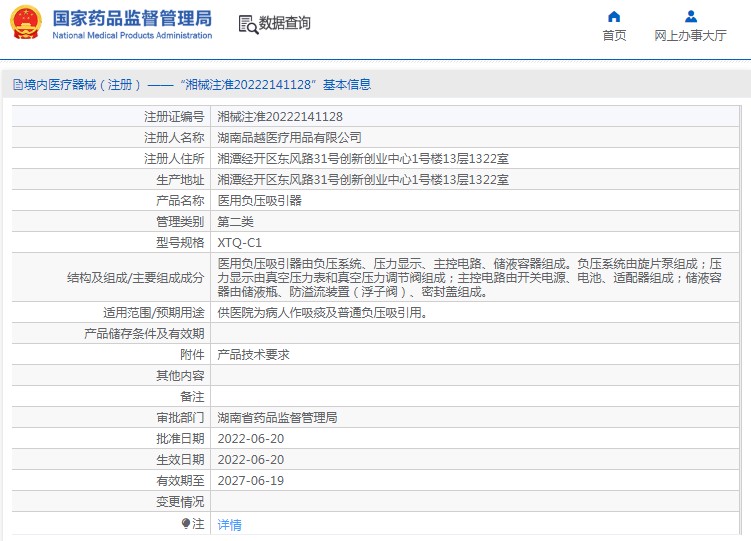This screenshot has height=541, width=751.
Task: Open the 数据查询 page link
Action: point(285,23)
